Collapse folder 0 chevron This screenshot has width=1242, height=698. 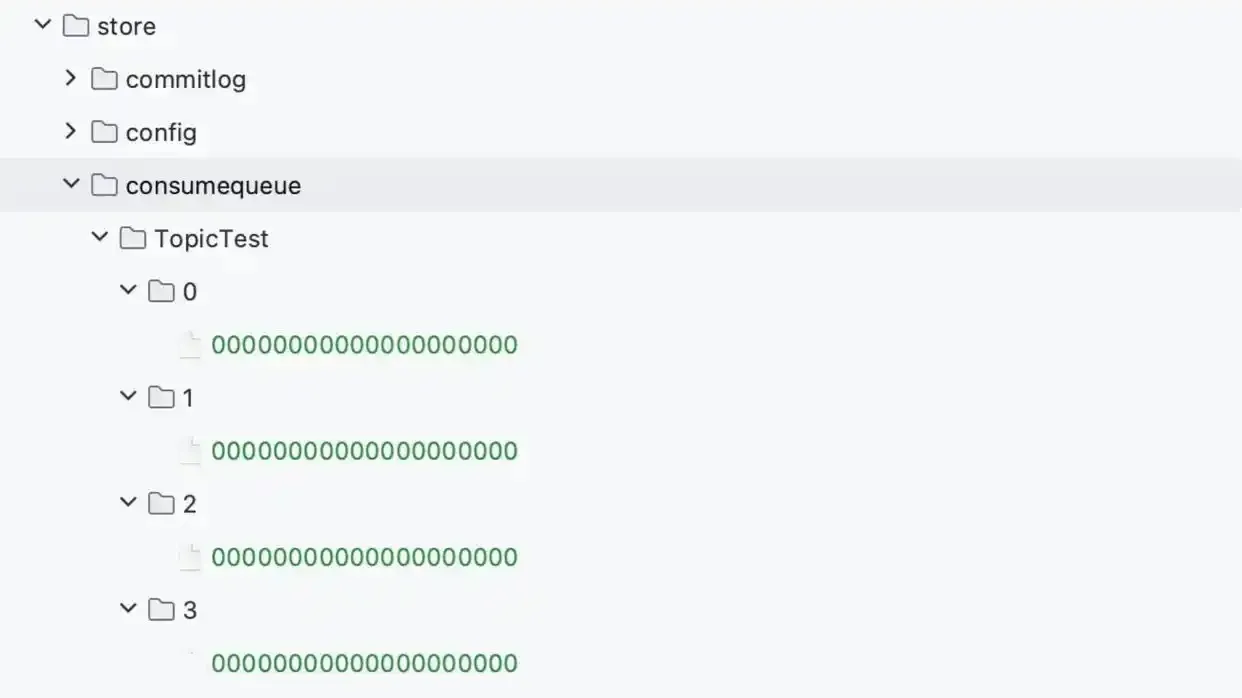point(128,290)
